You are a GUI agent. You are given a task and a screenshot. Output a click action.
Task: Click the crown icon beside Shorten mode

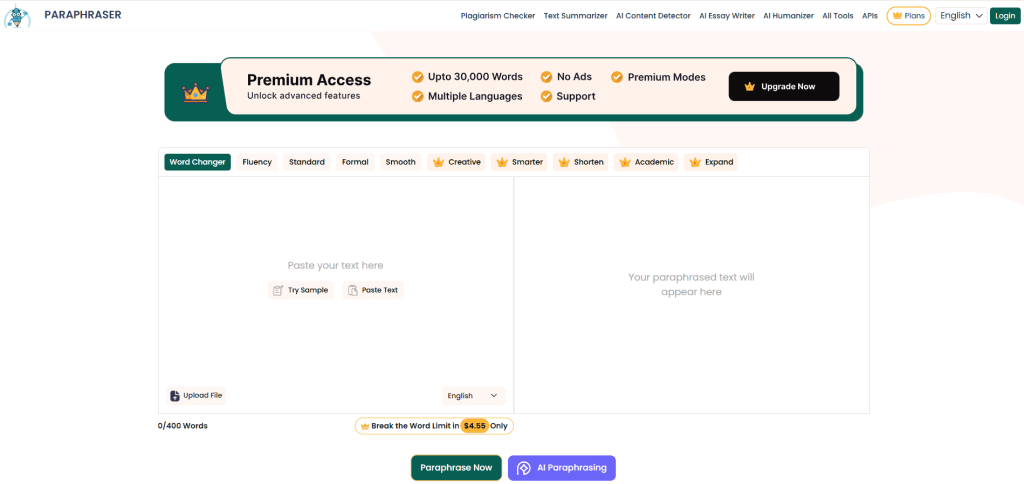564,162
